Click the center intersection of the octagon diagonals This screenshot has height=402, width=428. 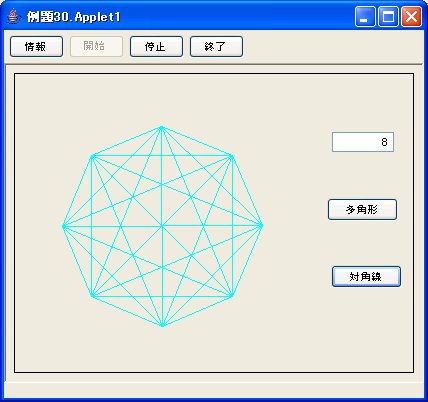click(162, 226)
